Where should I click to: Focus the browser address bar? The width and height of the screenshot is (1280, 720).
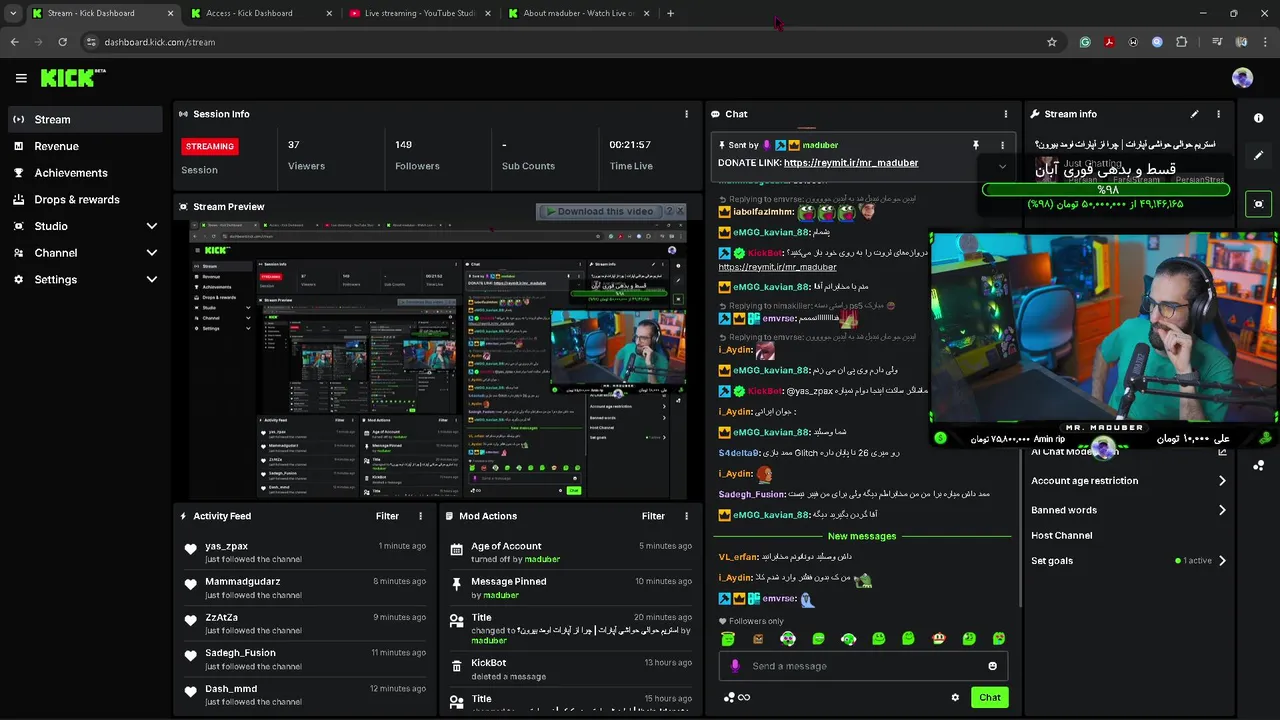[x=560, y=42]
